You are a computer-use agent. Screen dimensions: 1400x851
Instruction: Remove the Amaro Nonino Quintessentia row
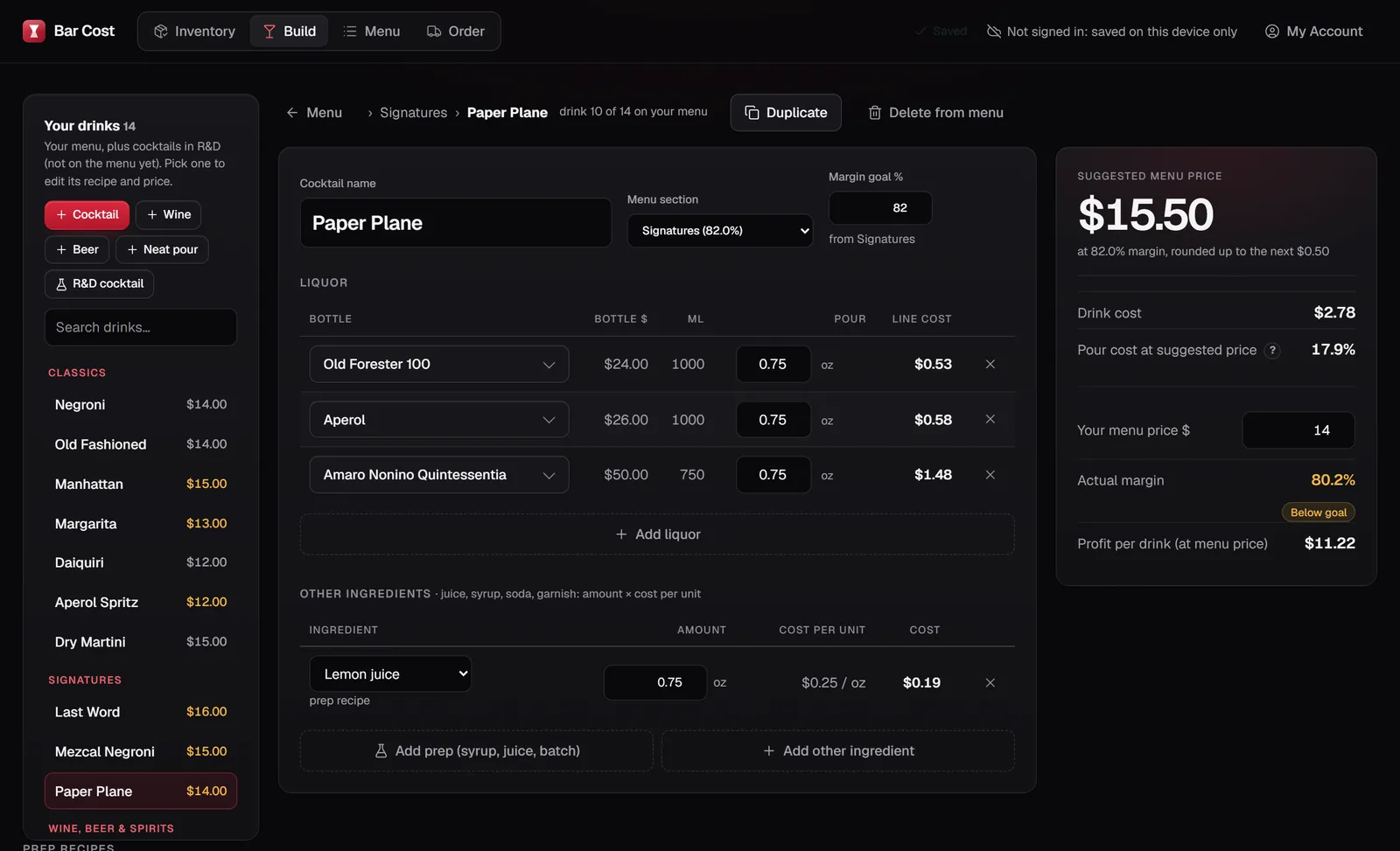pos(990,475)
